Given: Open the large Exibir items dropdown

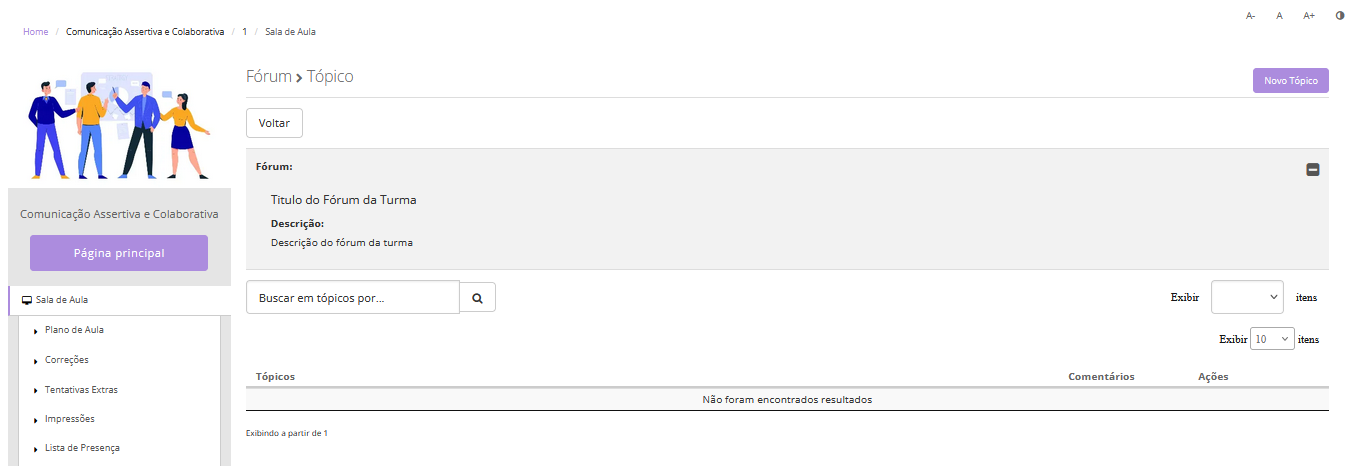Looking at the screenshot, I should [1247, 297].
